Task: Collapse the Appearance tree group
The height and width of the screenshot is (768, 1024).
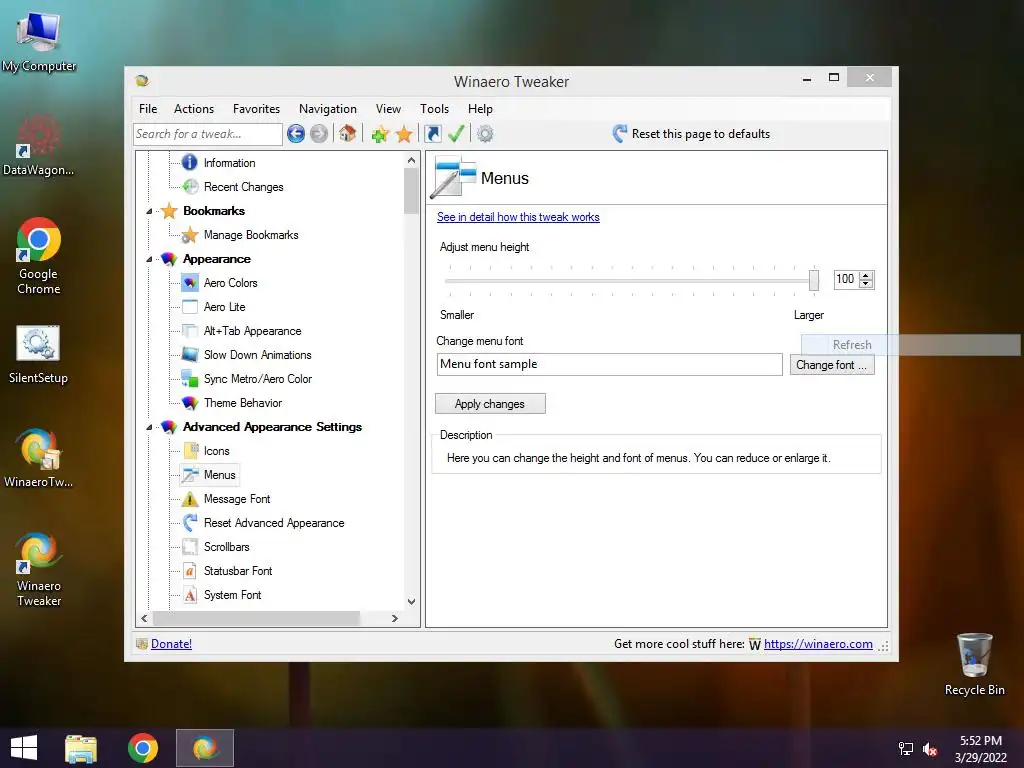Action: pyautogui.click(x=149, y=259)
